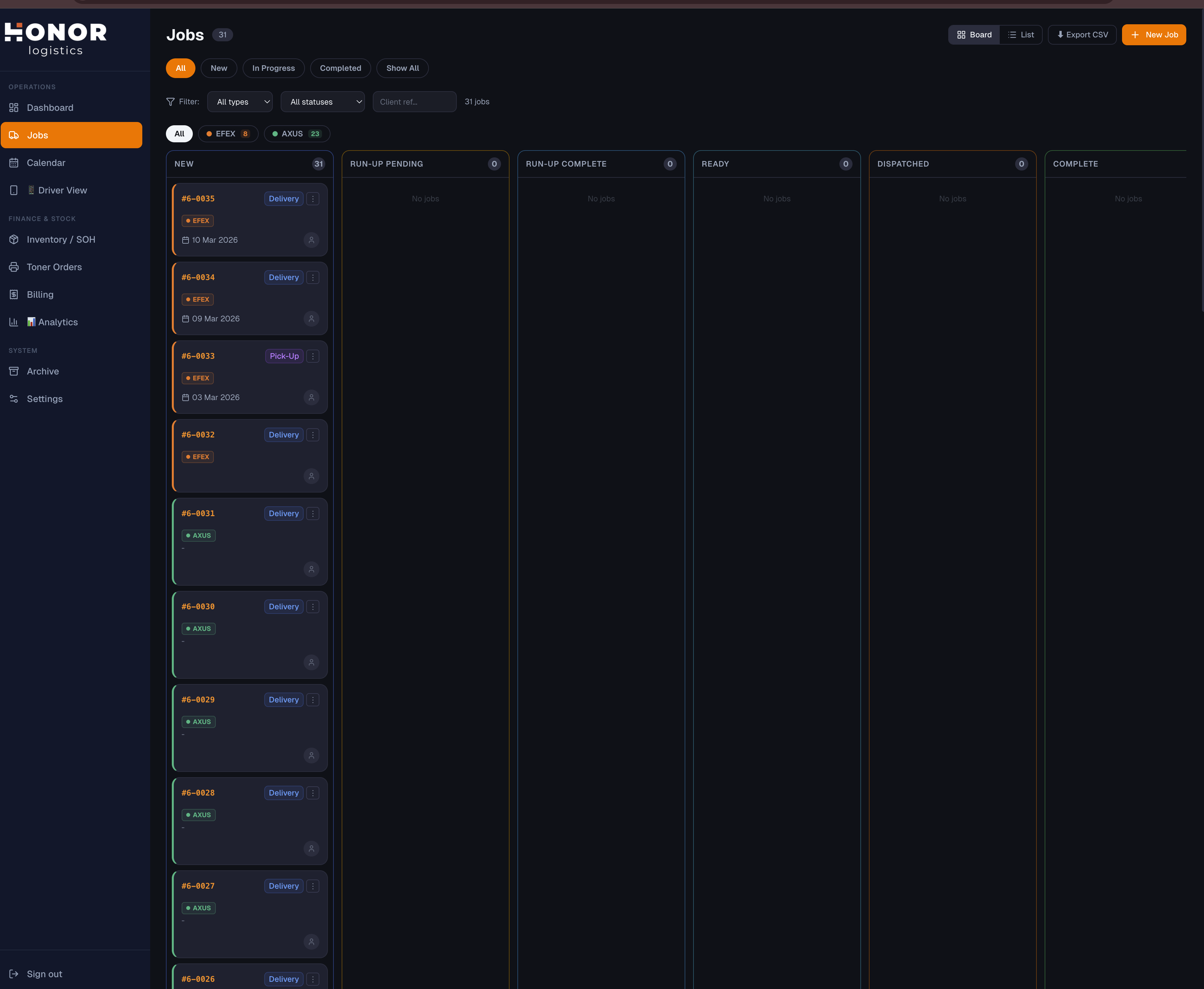Image resolution: width=1204 pixels, height=989 pixels.
Task: Open job #6-0033 via its number link
Action: click(198, 355)
